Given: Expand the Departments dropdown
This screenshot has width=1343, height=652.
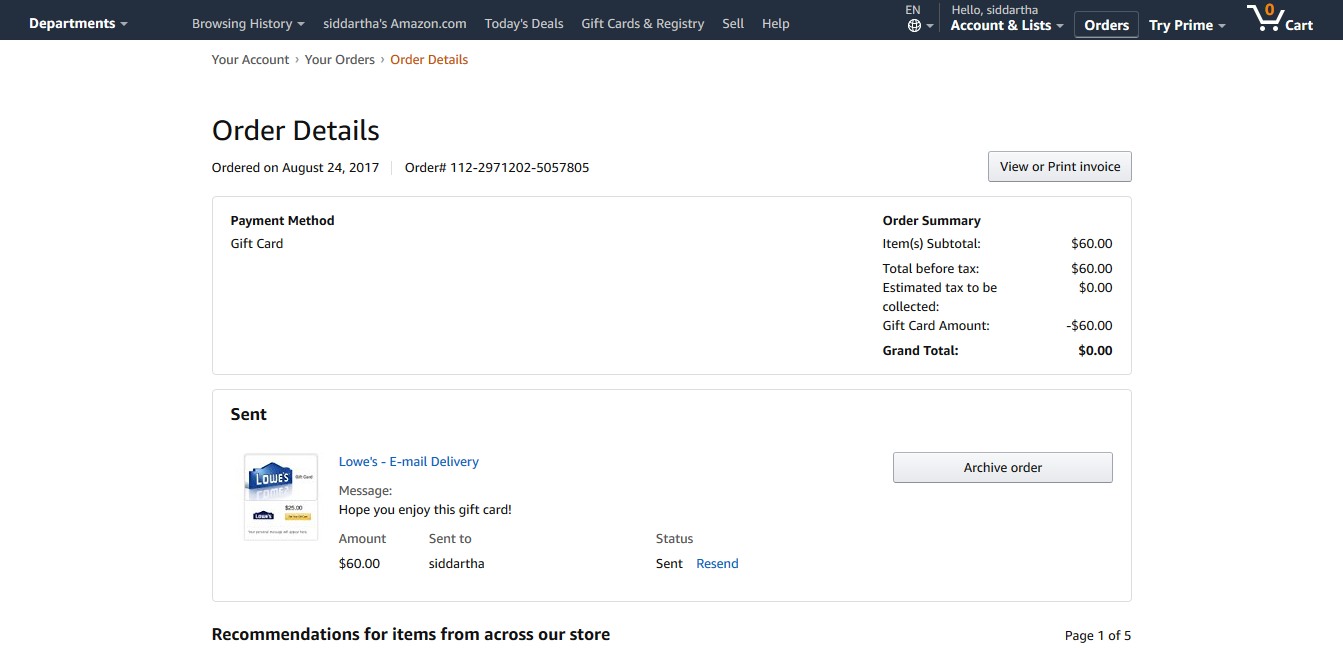Looking at the screenshot, I should (78, 23).
